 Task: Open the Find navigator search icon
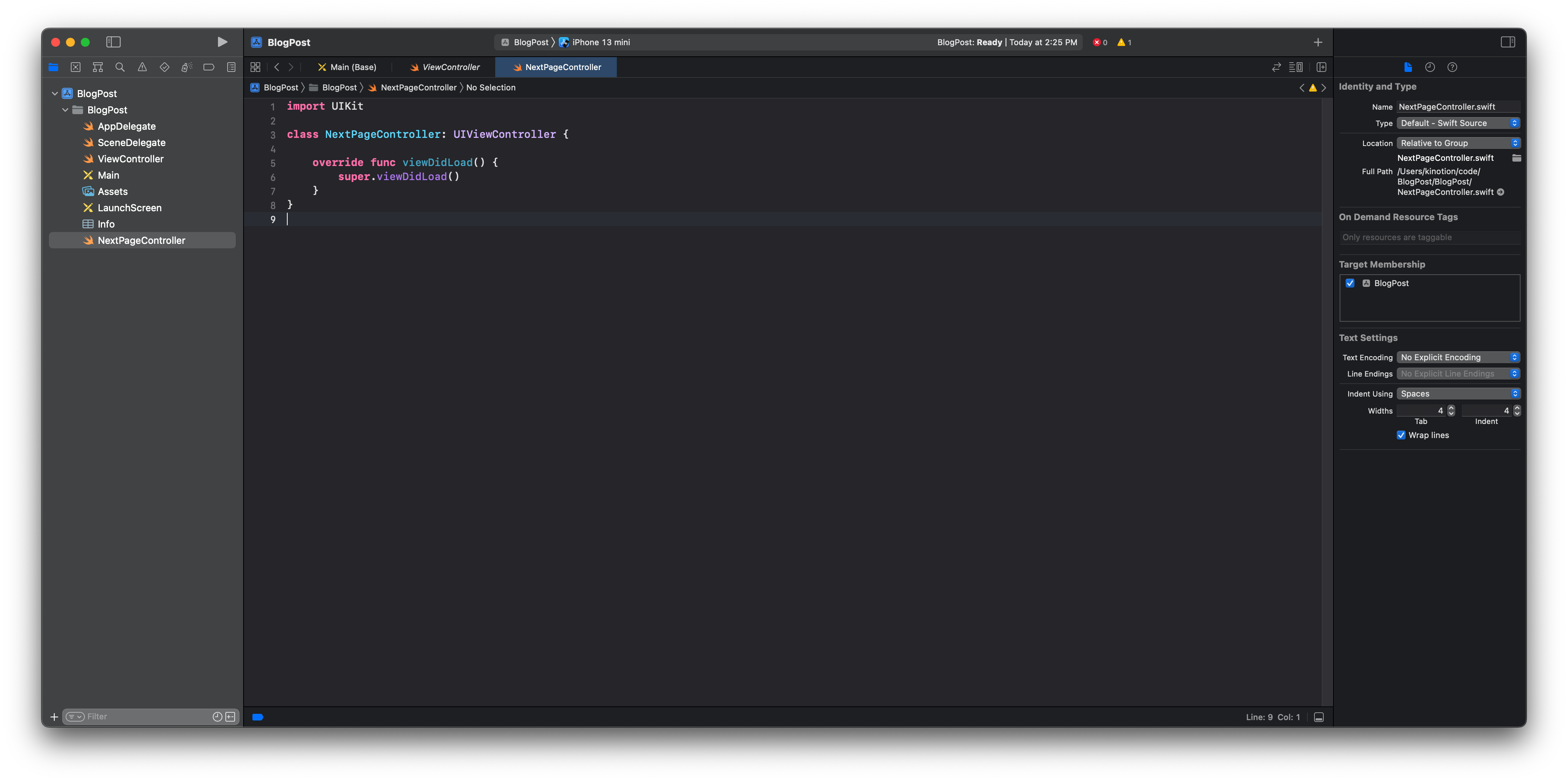(x=120, y=67)
